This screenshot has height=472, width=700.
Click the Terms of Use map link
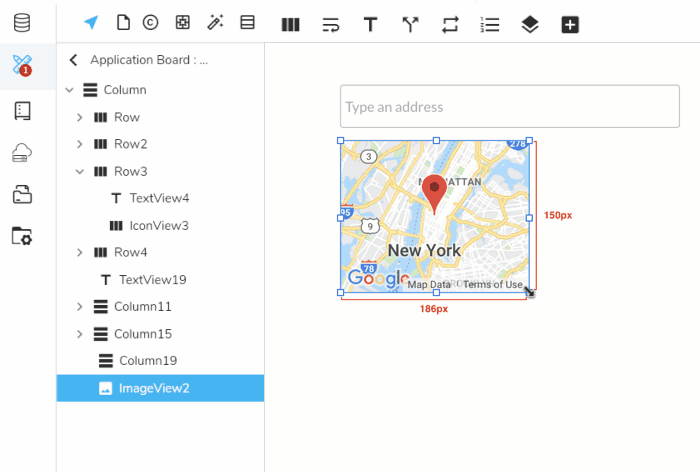(x=492, y=285)
